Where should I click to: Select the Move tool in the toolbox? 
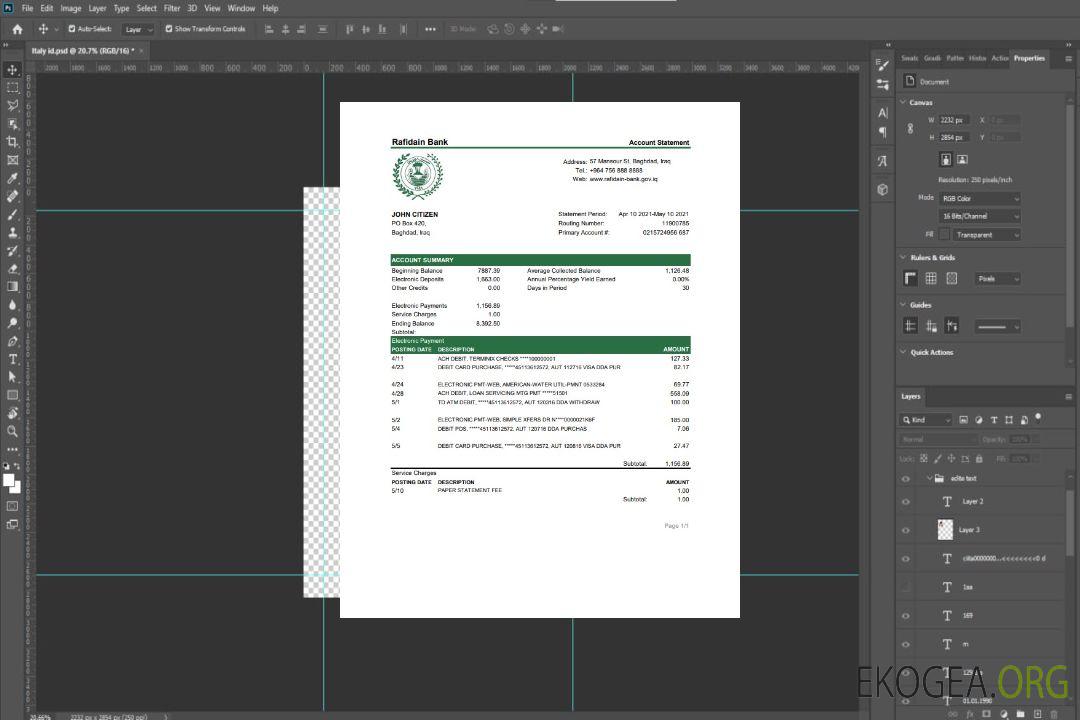12,70
